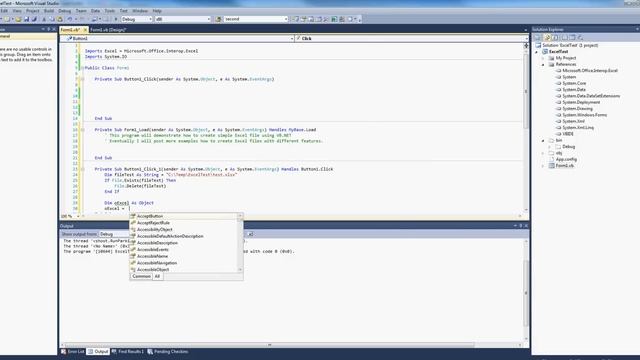Switch to the Find Results 1 tab
The width and height of the screenshot is (640, 360).
point(128,351)
